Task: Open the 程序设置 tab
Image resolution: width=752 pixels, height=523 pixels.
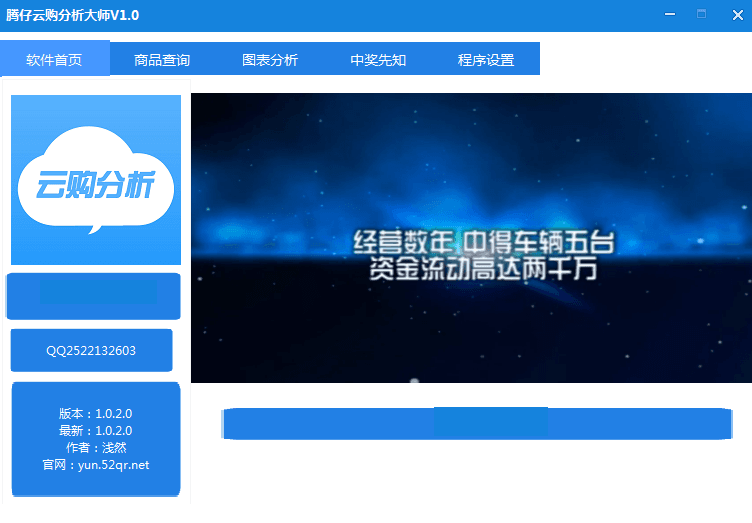Action: coord(486,59)
